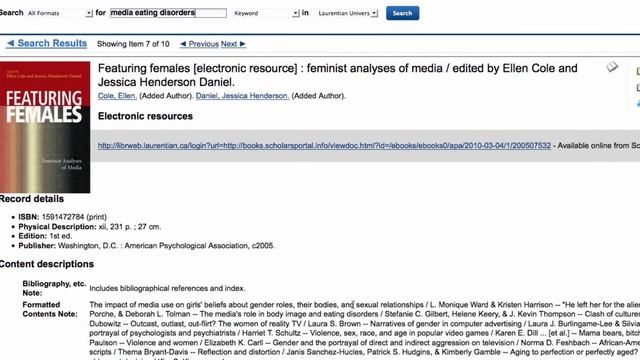The height and width of the screenshot is (360, 640).
Task: Open the Keyword search type dropdown
Action: tap(266, 13)
